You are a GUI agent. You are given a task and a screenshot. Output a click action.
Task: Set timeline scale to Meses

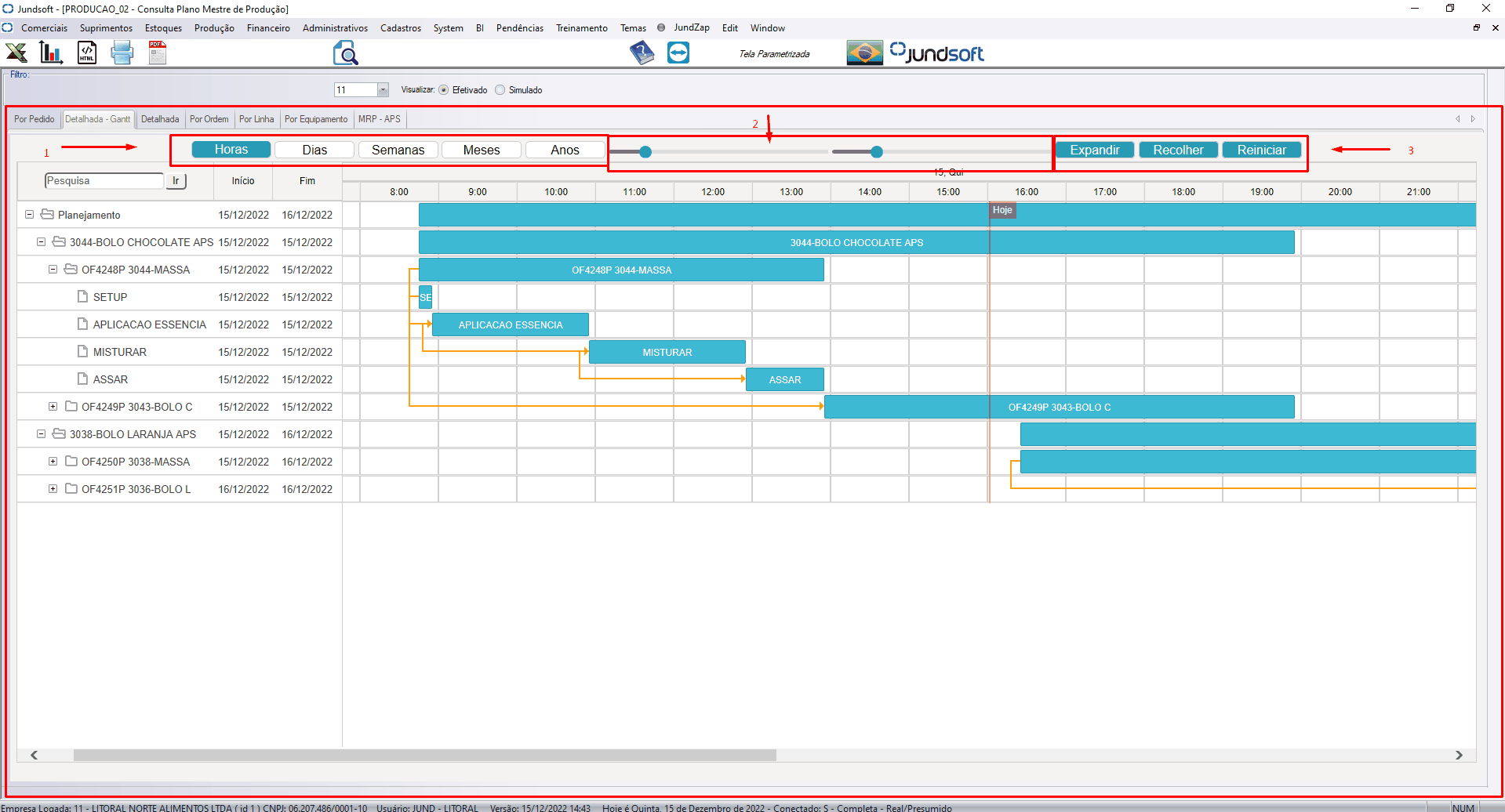(482, 150)
